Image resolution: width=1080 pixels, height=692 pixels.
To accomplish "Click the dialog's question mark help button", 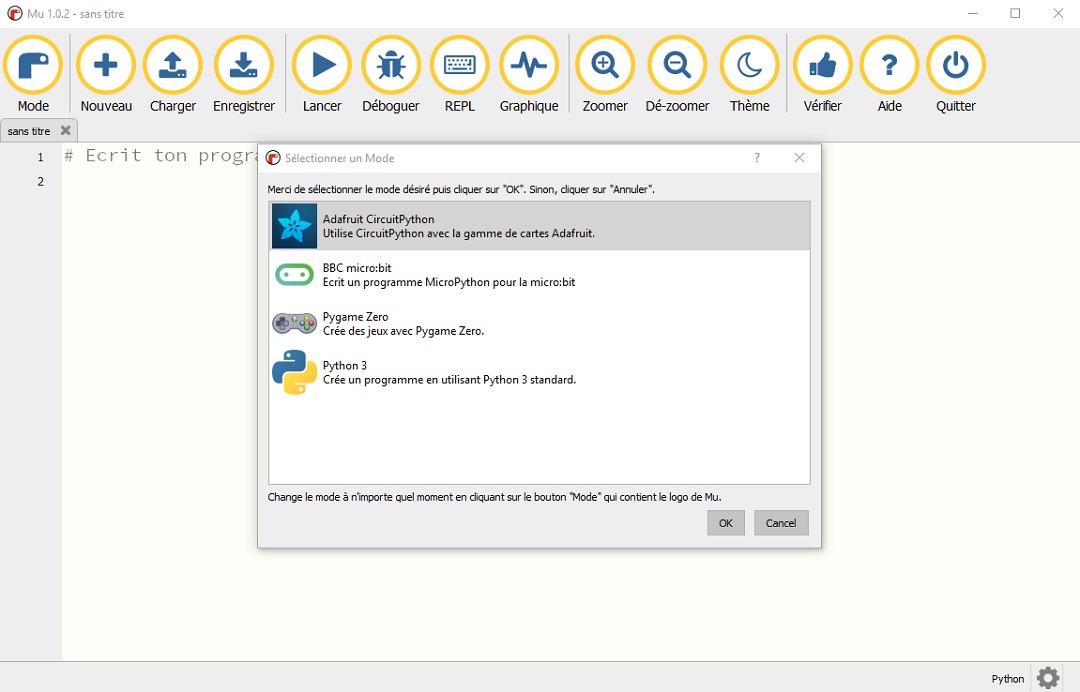I will click(757, 158).
